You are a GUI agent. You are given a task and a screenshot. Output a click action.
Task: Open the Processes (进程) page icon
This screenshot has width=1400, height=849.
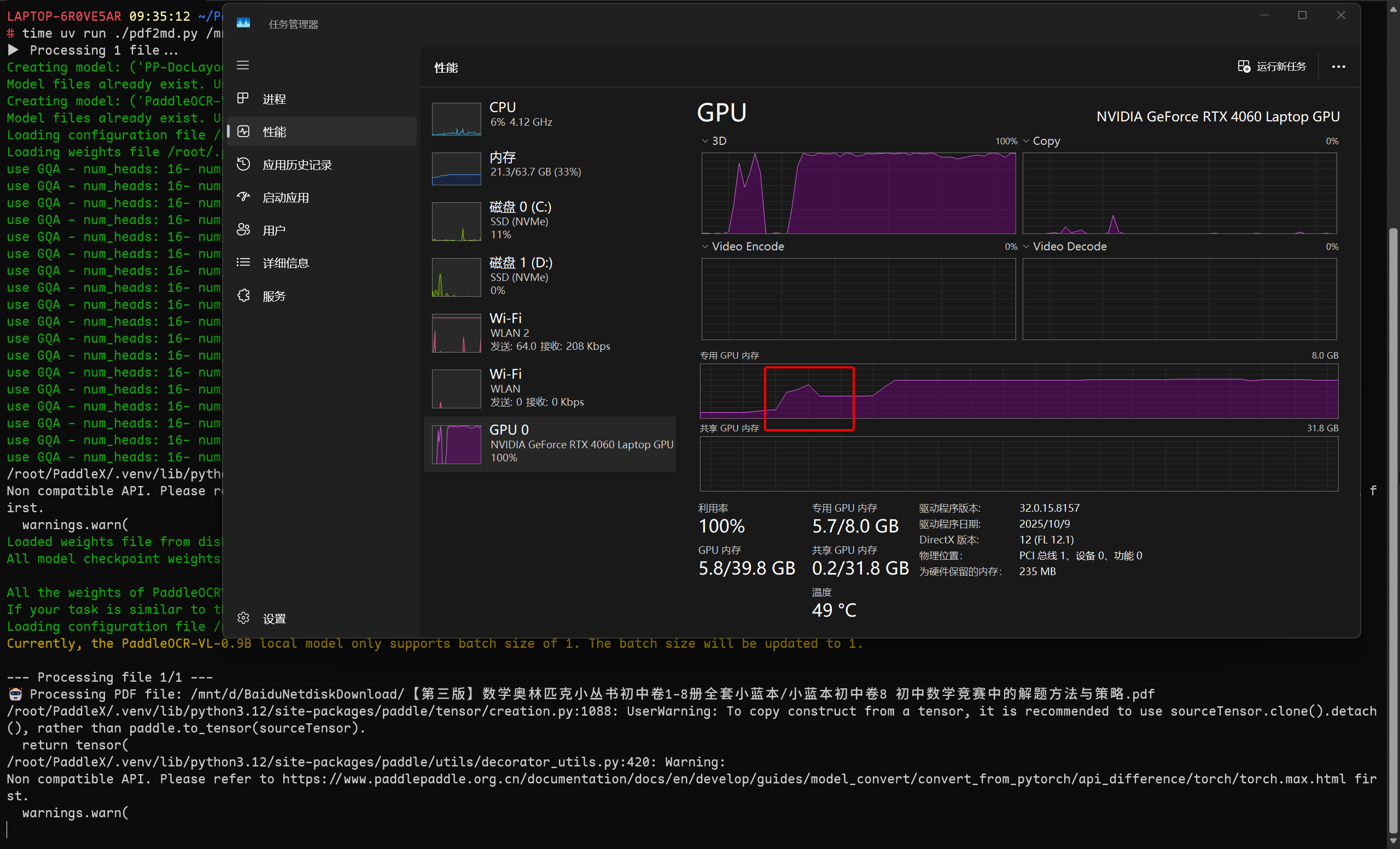coord(243,99)
